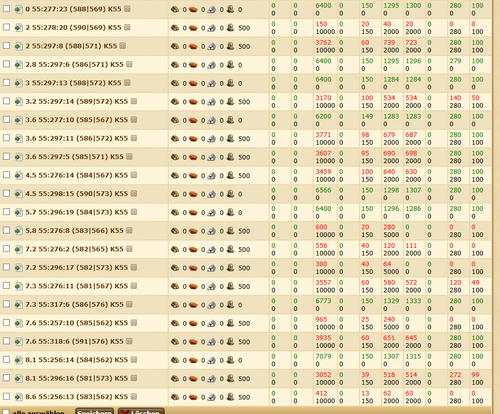
Task: Click small square icon after 7.2 55:276:2 name
Action: 129,249
